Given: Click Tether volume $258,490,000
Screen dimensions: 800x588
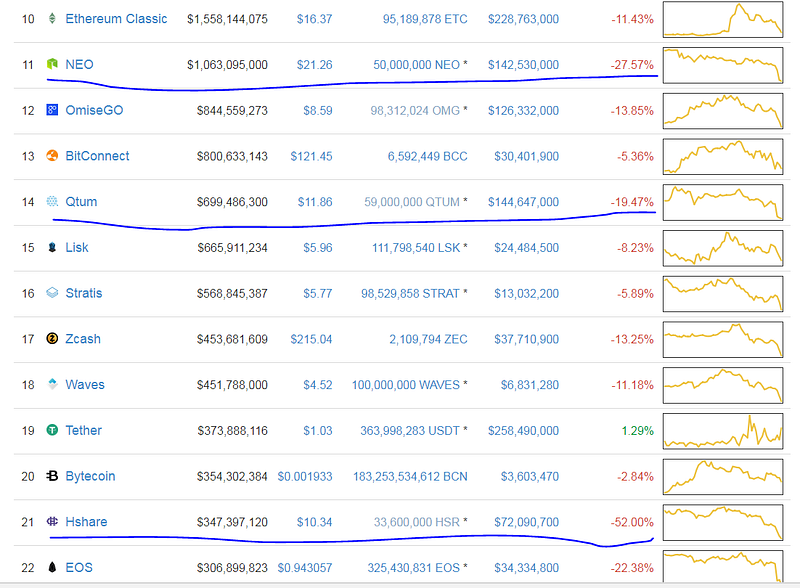Looking at the screenshot, I should (523, 431).
